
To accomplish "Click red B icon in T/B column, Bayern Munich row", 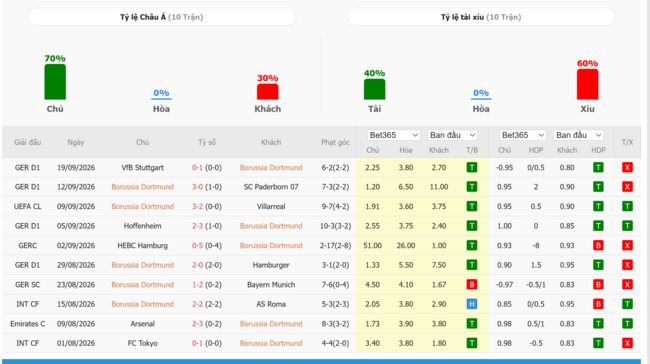I will point(472,284).
